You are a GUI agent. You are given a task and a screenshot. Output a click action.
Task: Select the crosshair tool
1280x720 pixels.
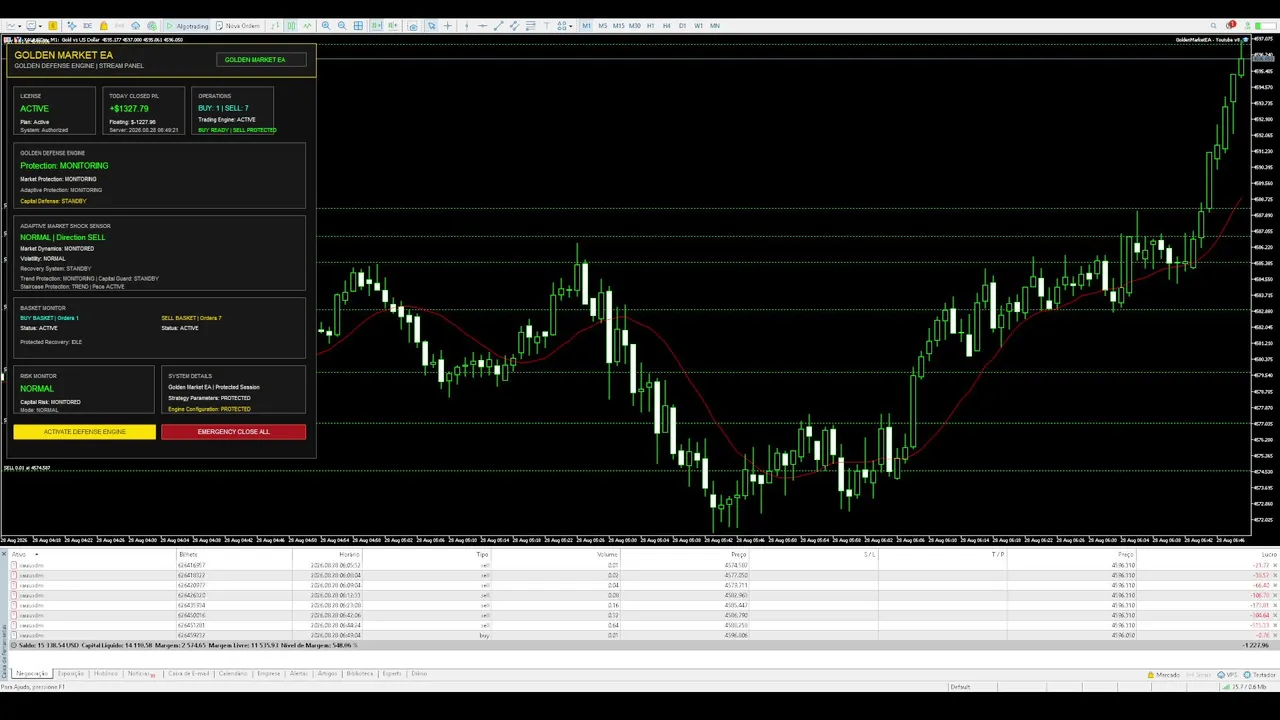click(447, 25)
